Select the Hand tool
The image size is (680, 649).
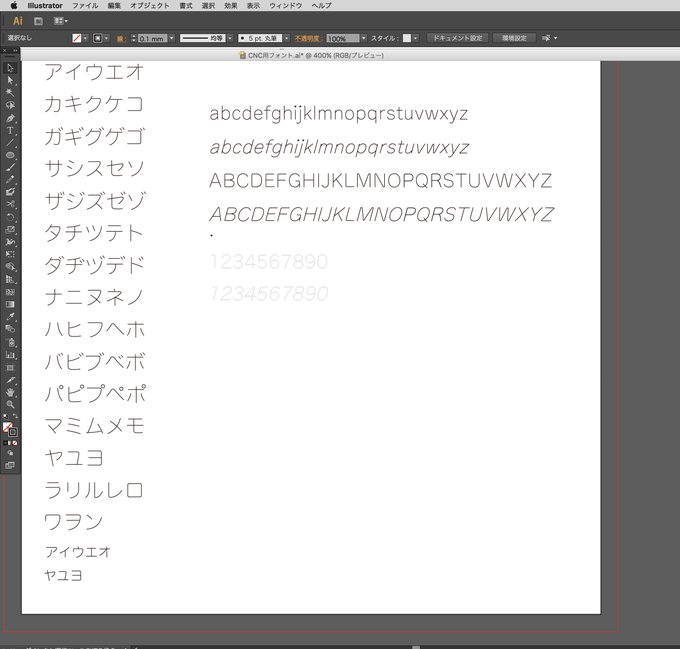(10, 392)
